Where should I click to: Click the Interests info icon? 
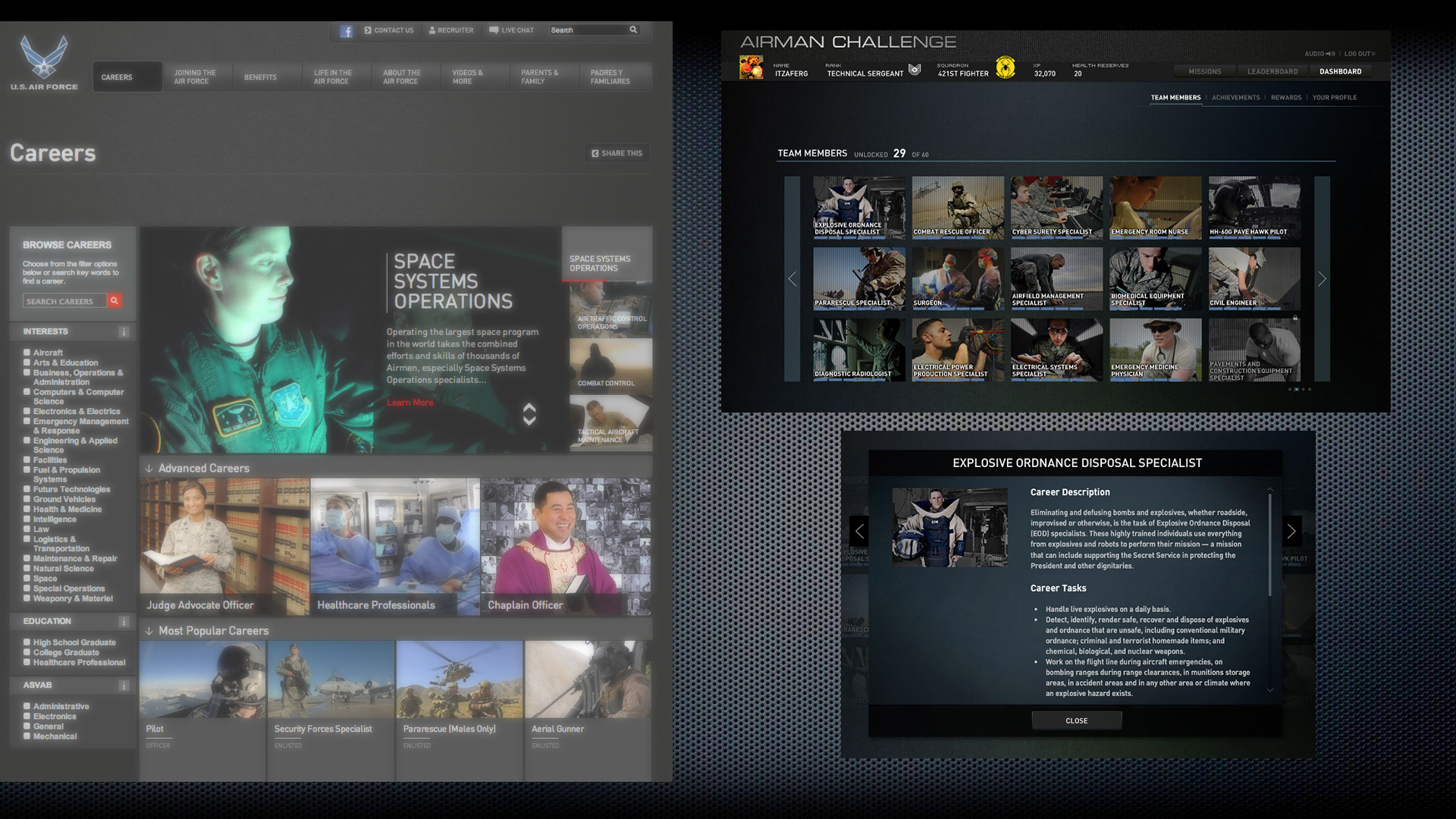124,332
